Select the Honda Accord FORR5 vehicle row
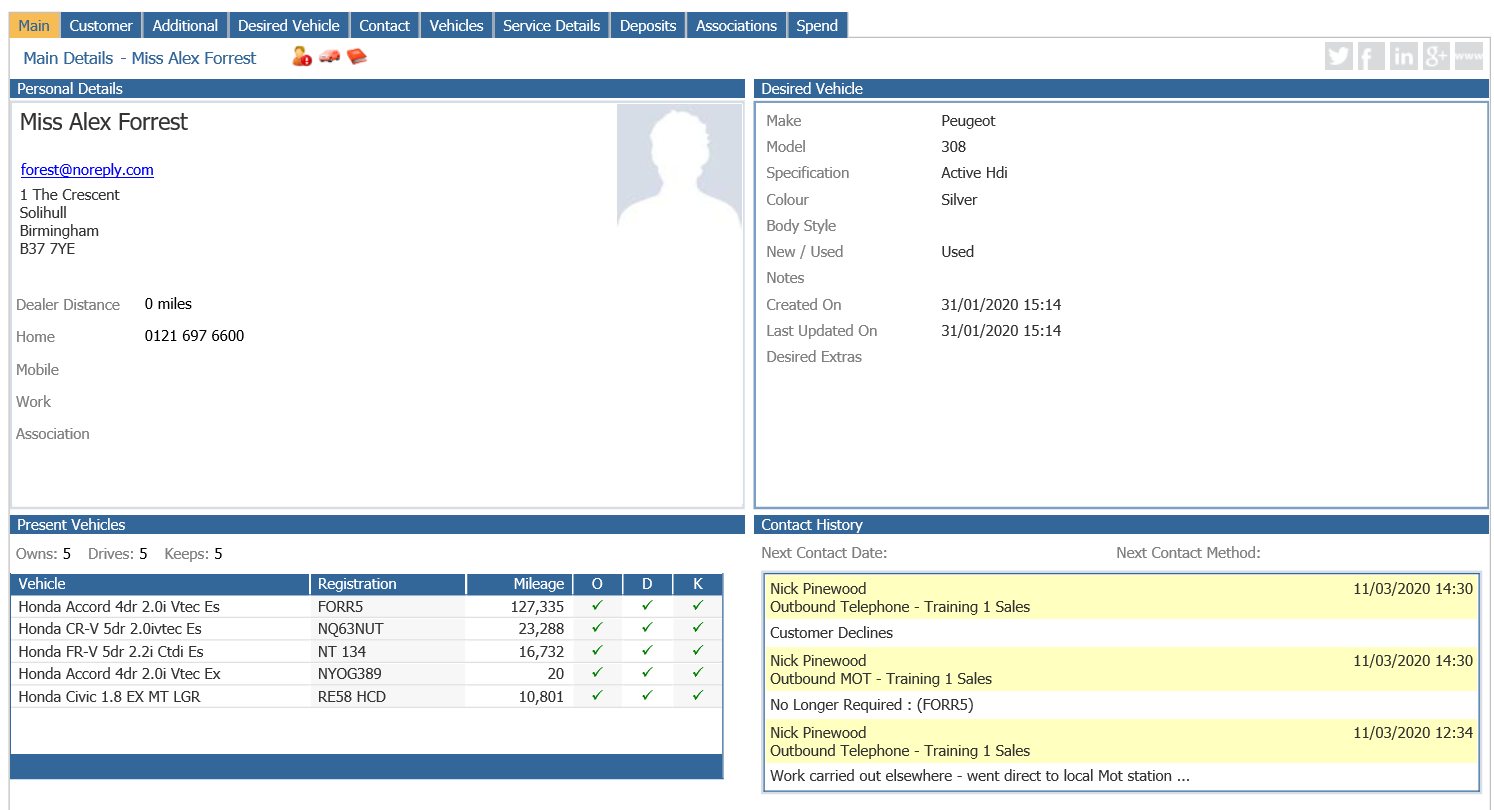 point(160,606)
